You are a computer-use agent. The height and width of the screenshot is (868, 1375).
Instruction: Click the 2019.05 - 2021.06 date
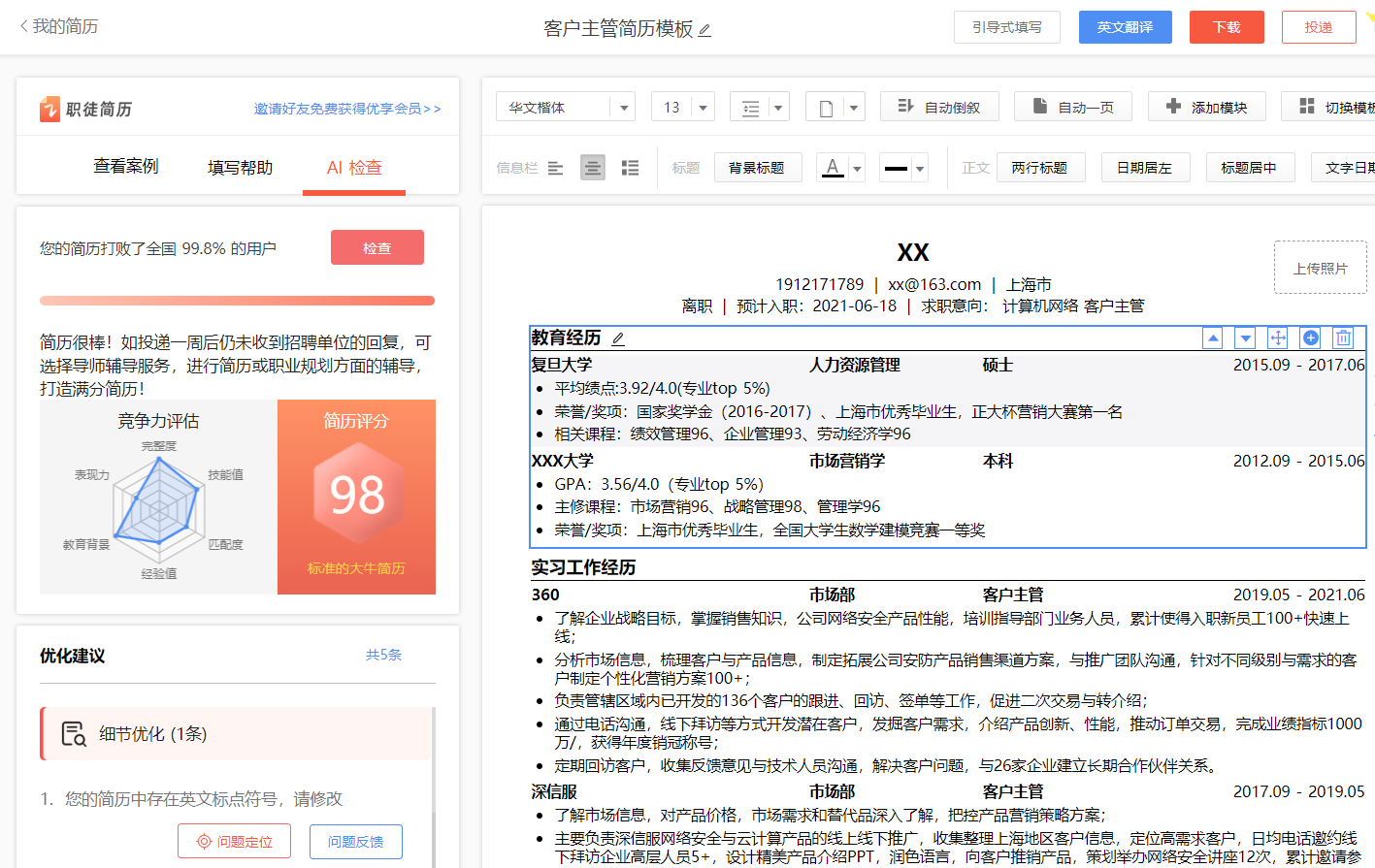point(1299,595)
